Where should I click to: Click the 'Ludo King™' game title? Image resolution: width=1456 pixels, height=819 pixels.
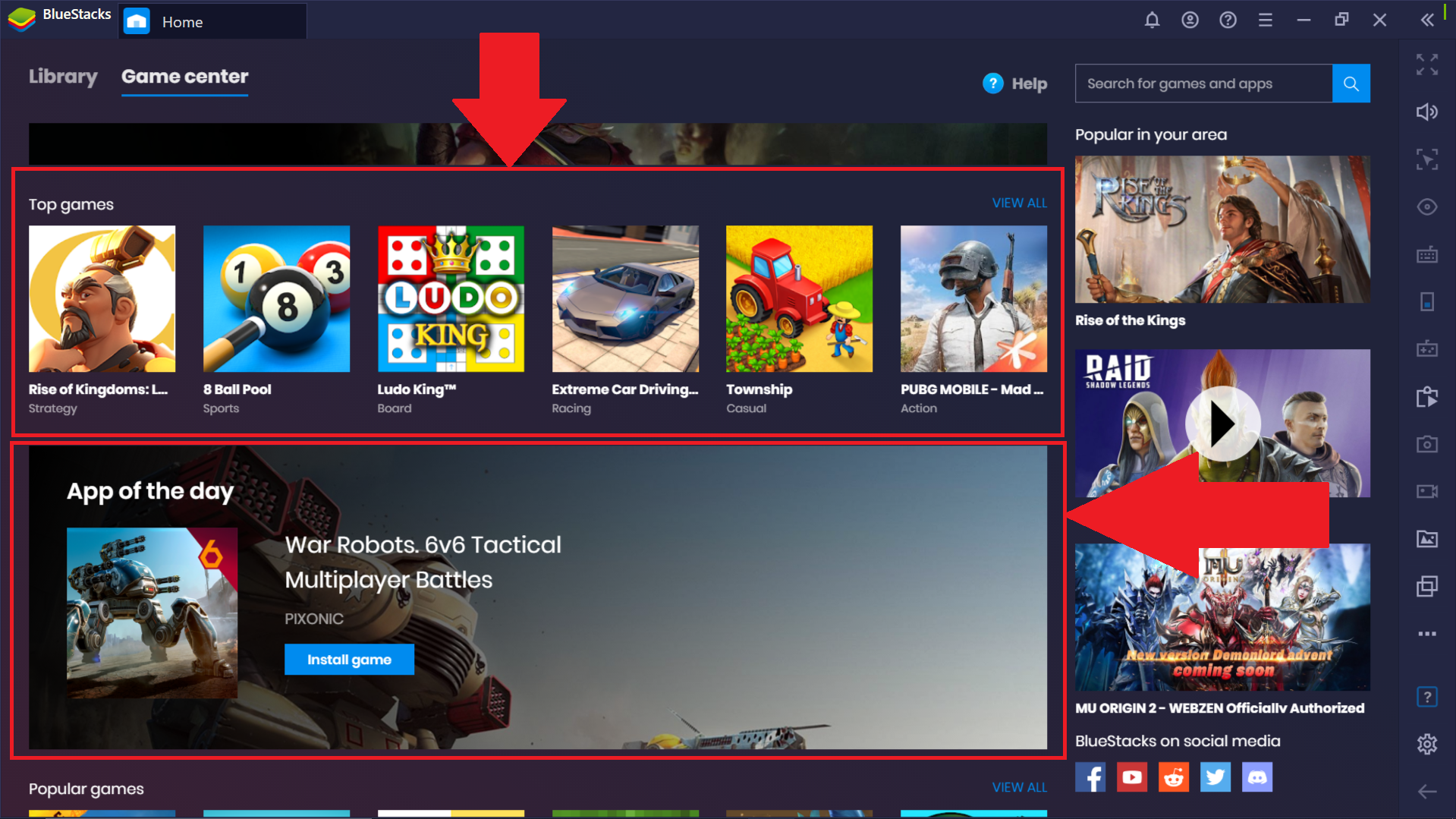417,389
